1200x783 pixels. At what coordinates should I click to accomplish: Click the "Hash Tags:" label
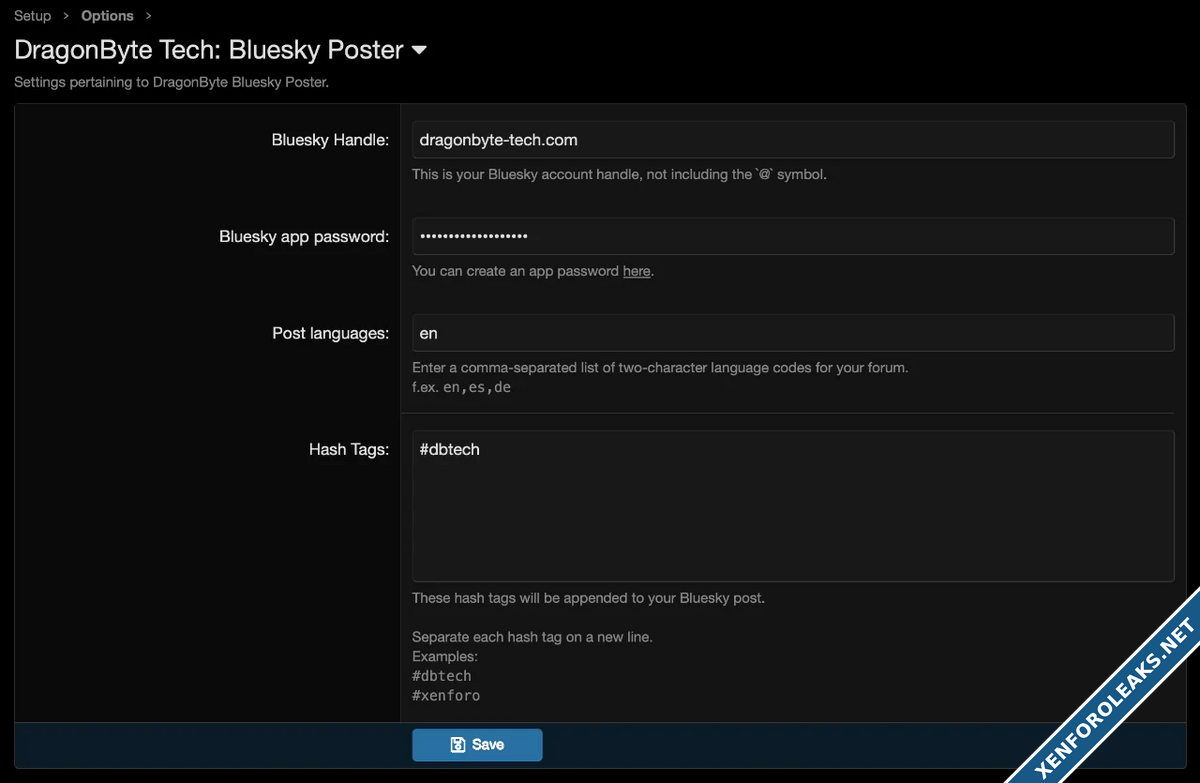click(348, 450)
